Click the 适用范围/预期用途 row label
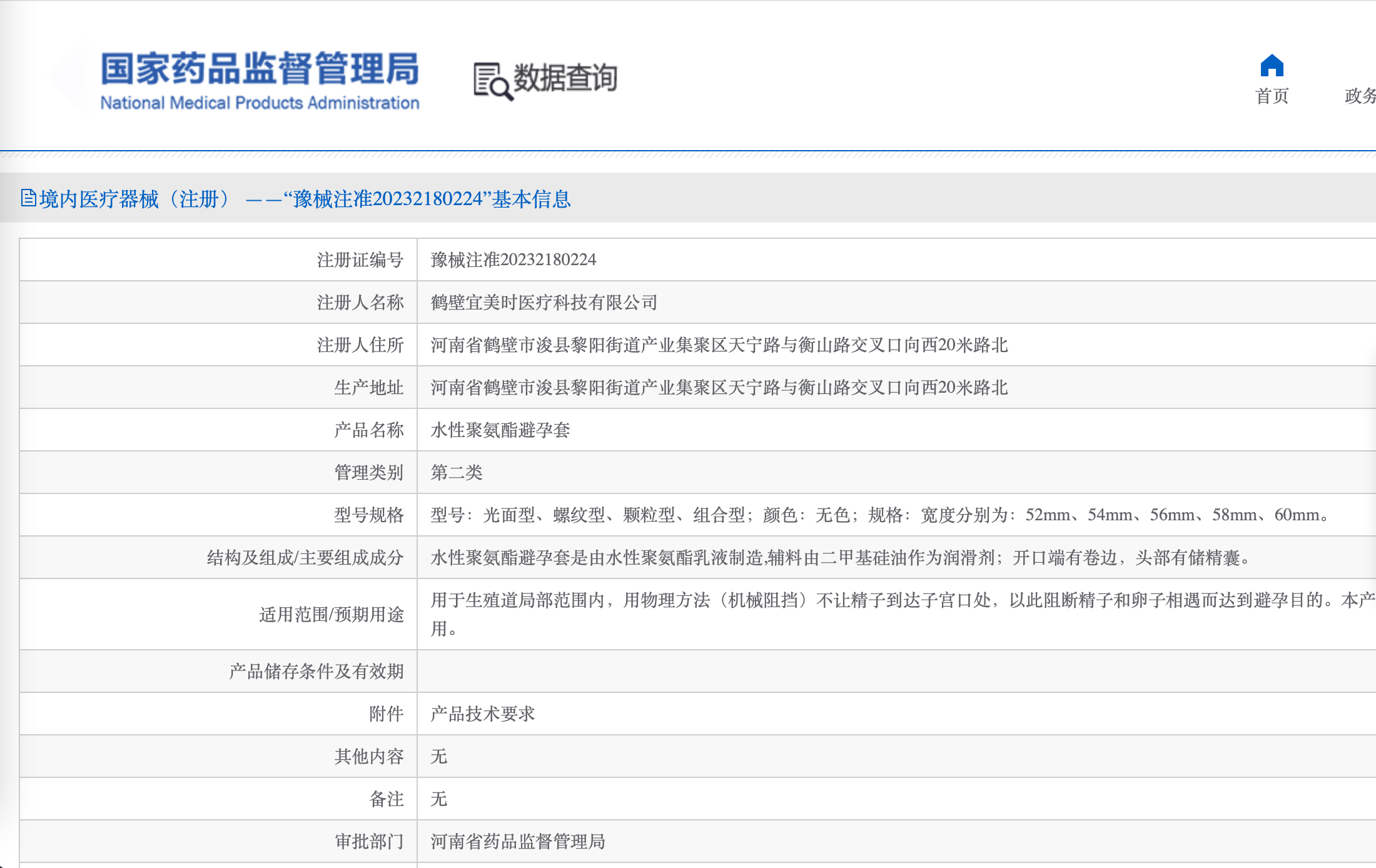 click(x=331, y=615)
